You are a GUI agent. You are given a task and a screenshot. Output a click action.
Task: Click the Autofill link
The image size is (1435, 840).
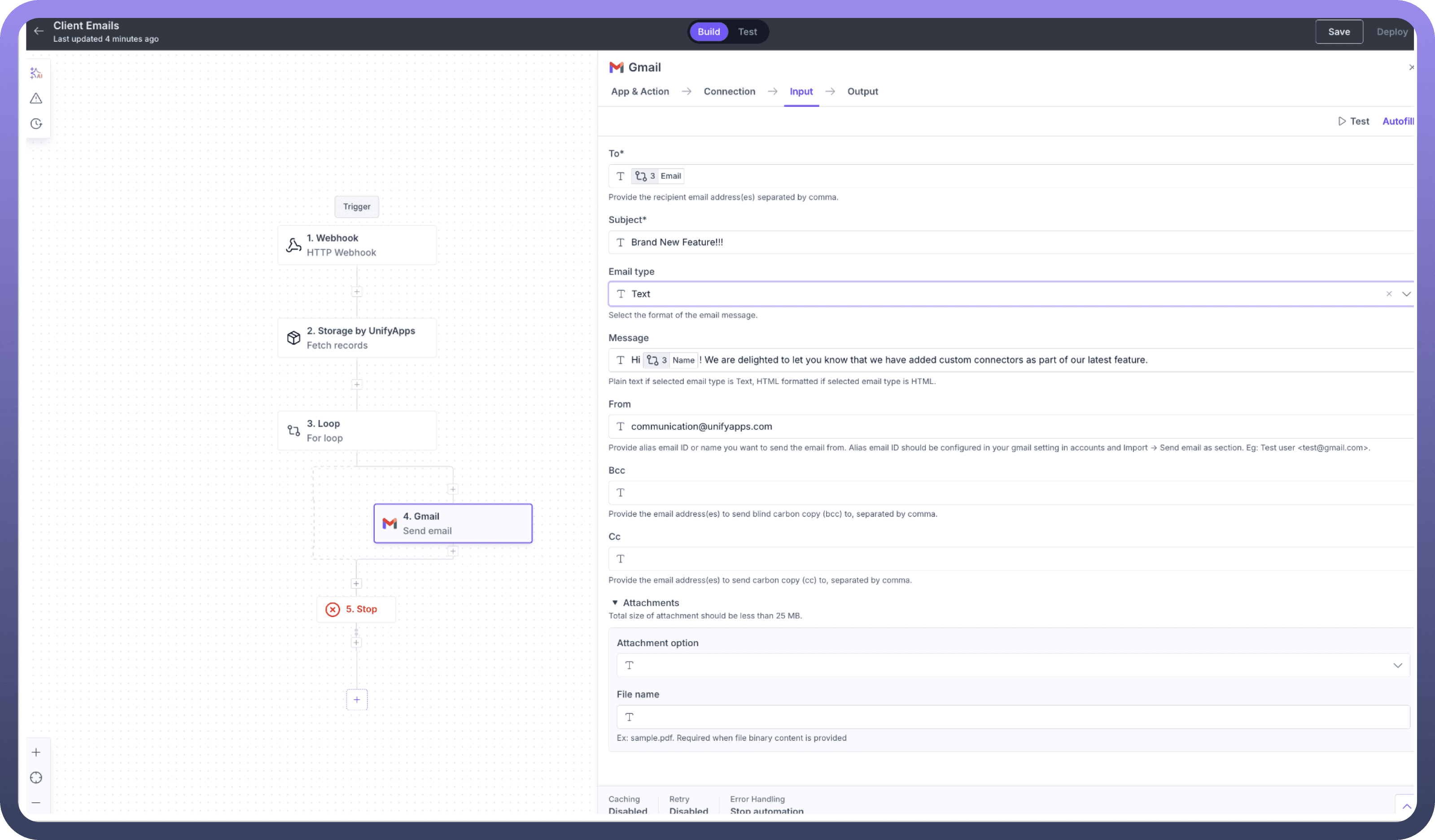1397,121
